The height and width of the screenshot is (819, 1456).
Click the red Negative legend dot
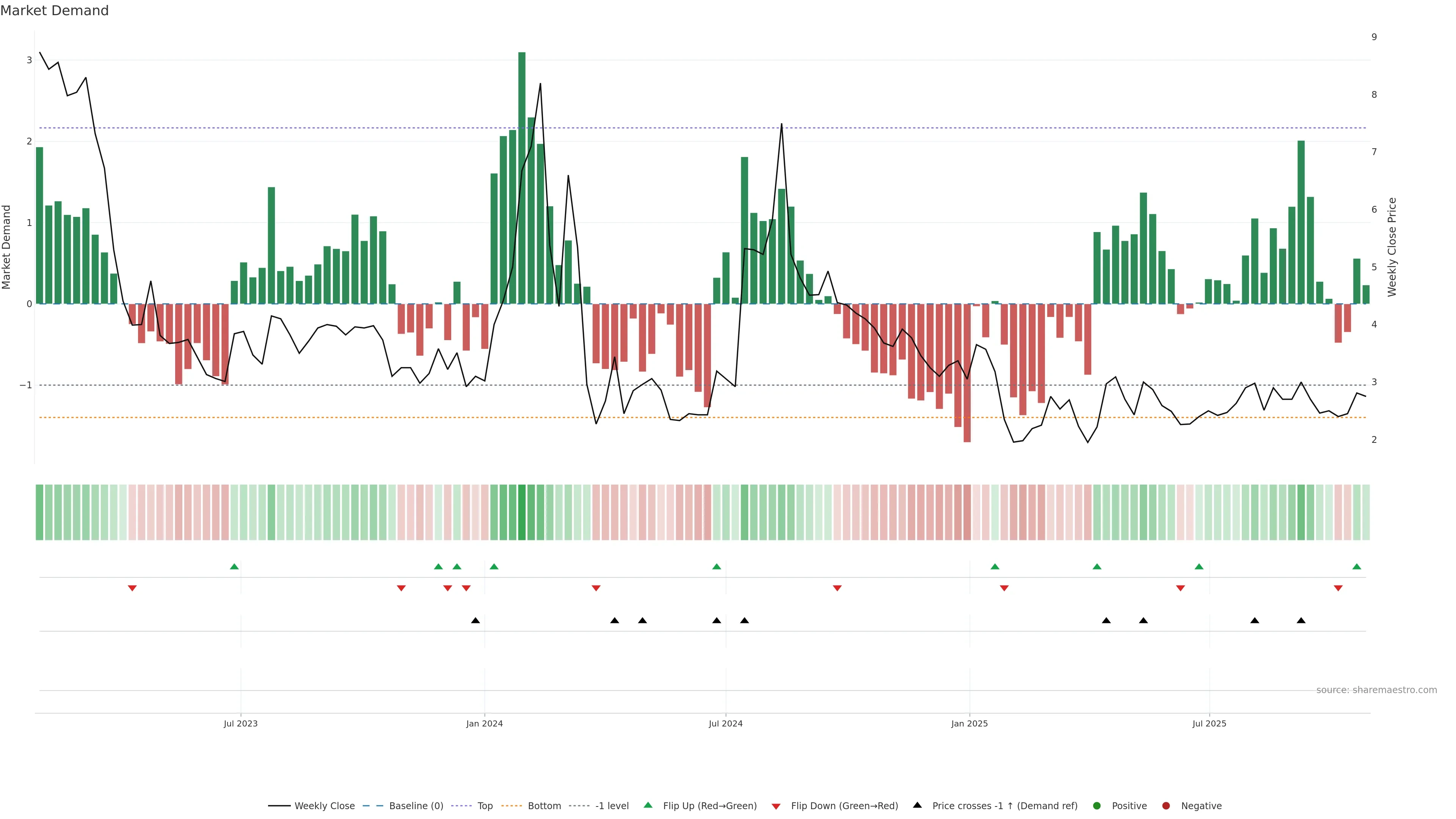(x=1166, y=806)
